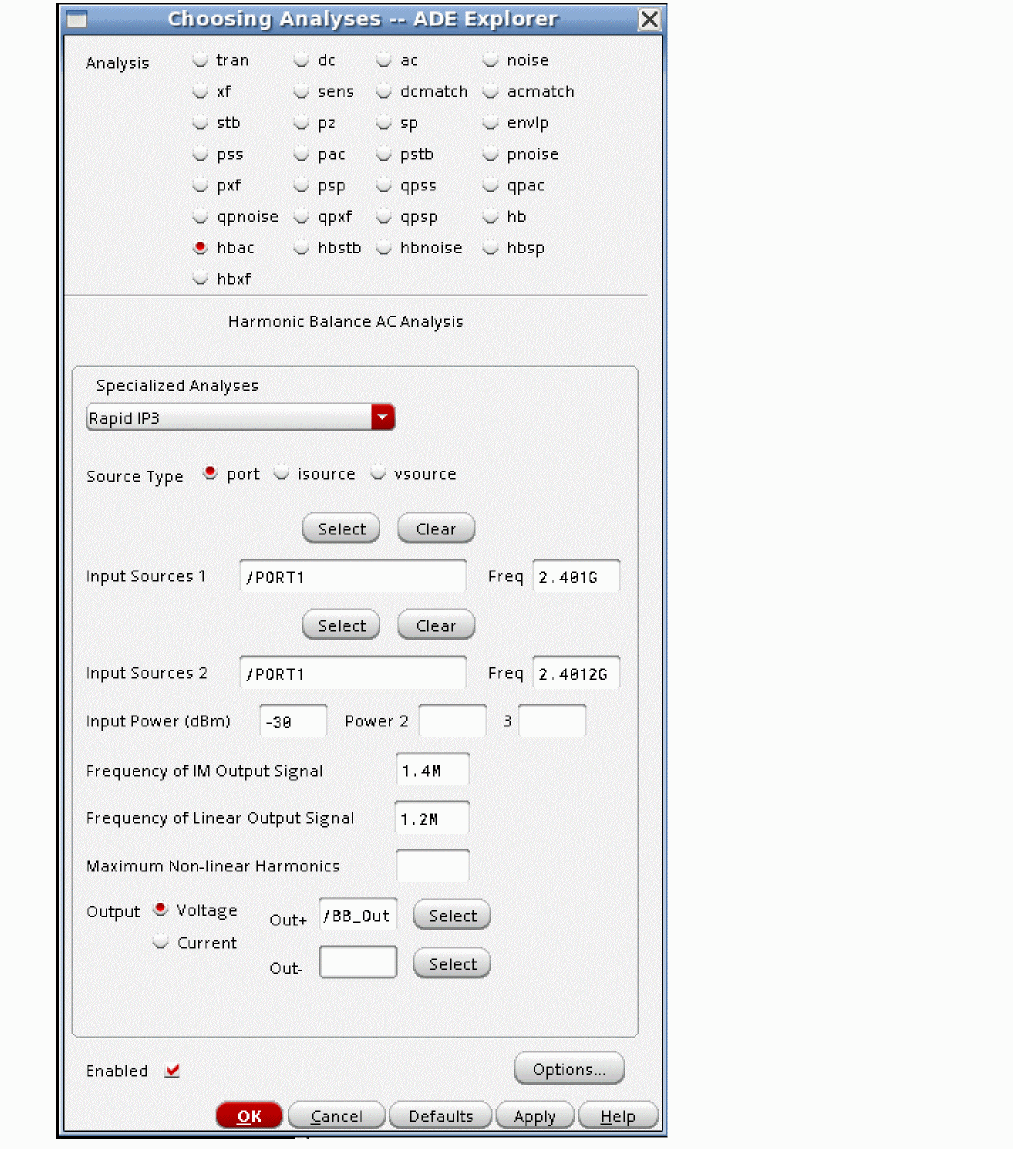The image size is (1013, 1149).
Task: Edit Frequency of Linear Output Signal field
Action: (x=432, y=819)
